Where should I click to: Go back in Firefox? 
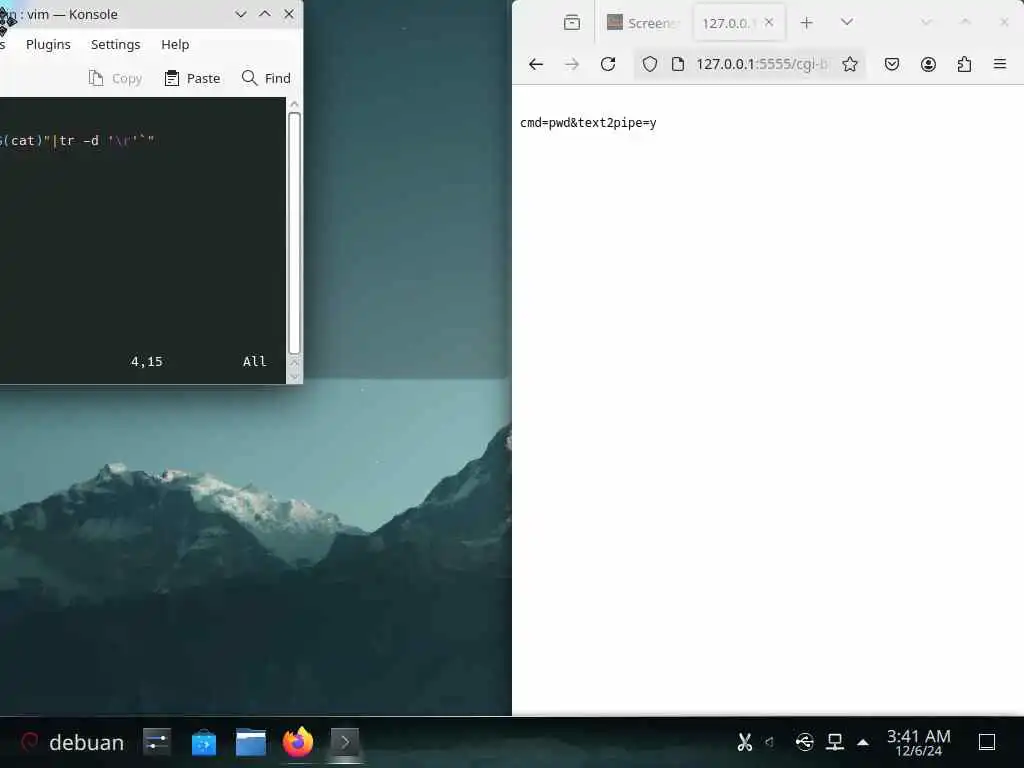point(536,64)
